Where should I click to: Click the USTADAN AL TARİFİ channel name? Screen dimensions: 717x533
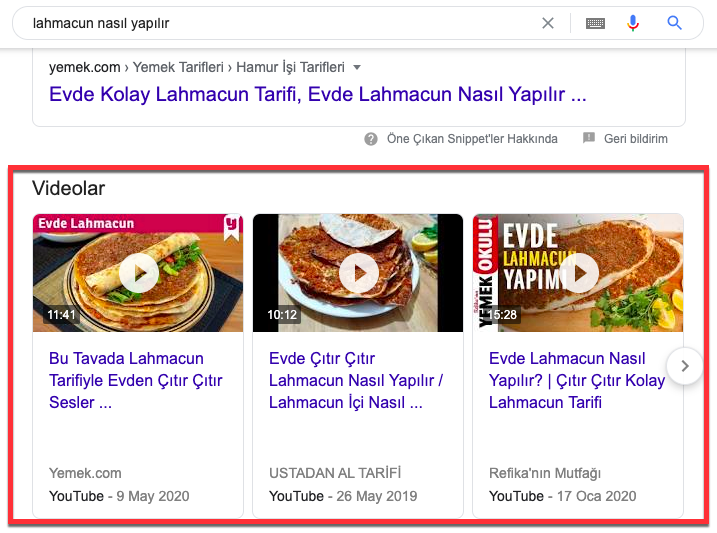[x=335, y=473]
